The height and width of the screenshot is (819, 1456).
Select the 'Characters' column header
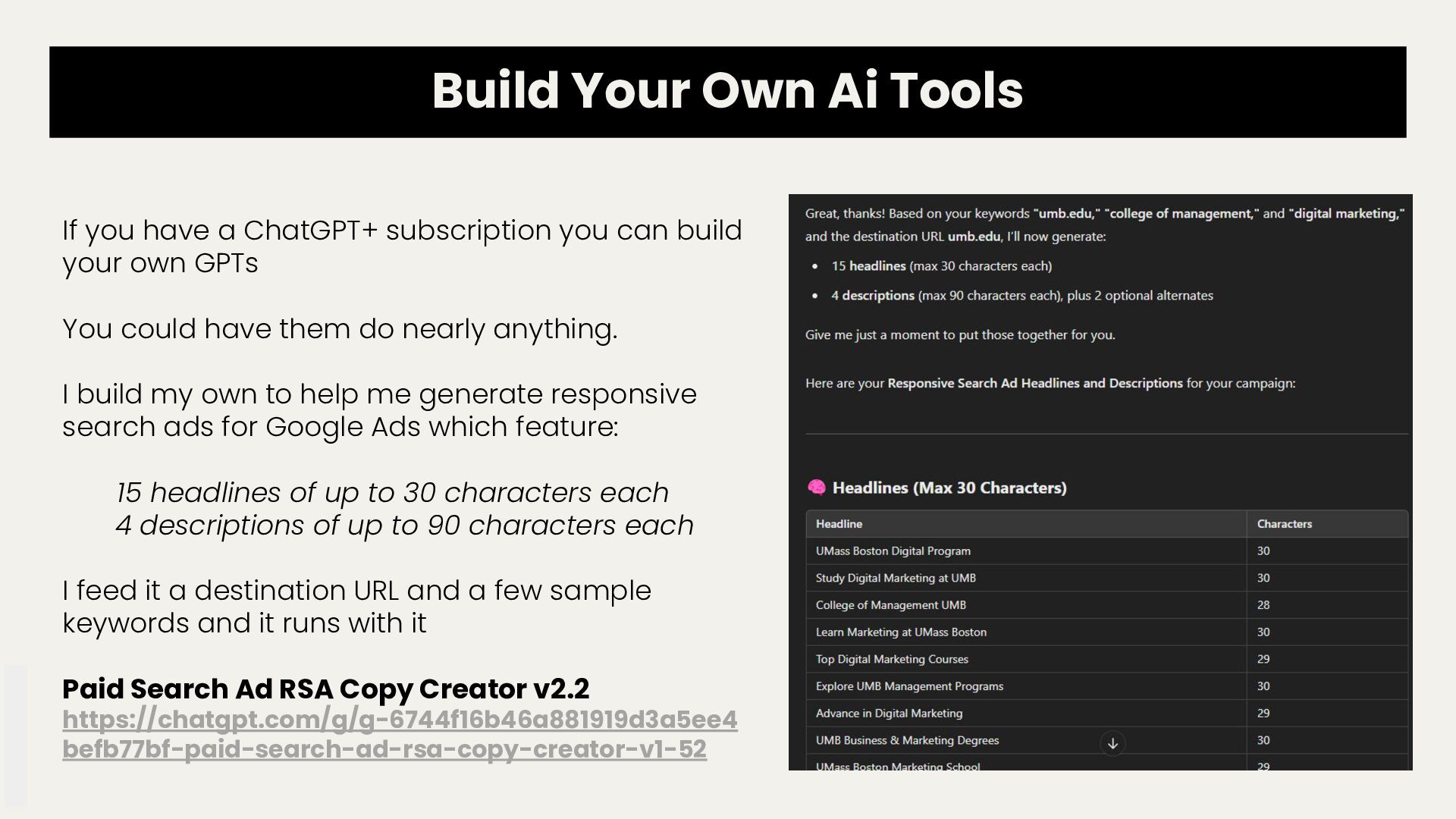[x=1284, y=524]
